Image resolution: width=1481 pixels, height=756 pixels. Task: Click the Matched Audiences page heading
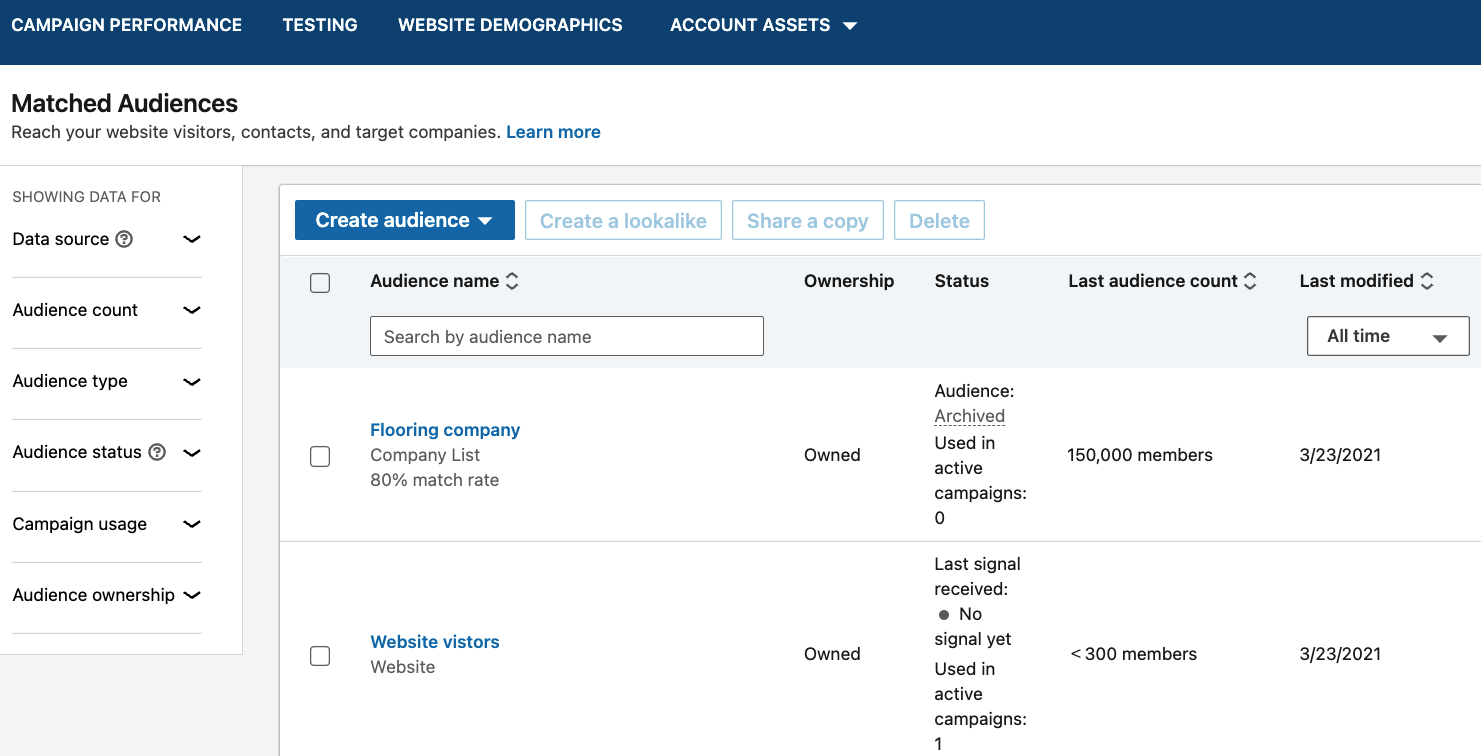tap(125, 103)
